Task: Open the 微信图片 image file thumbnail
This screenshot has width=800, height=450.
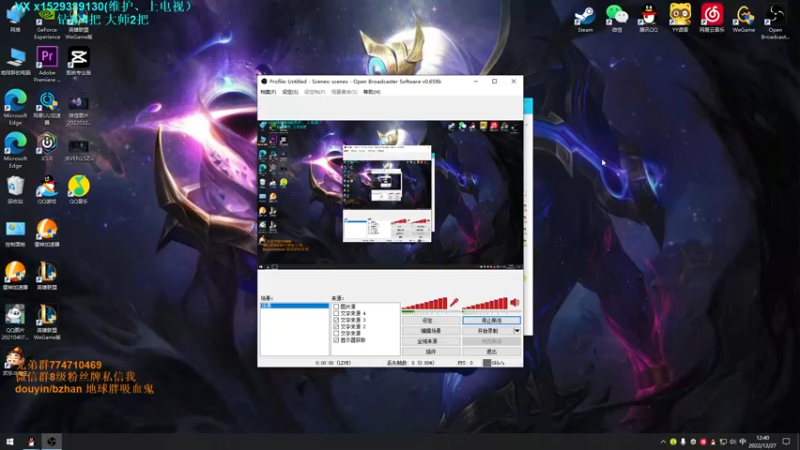Action: point(79,110)
